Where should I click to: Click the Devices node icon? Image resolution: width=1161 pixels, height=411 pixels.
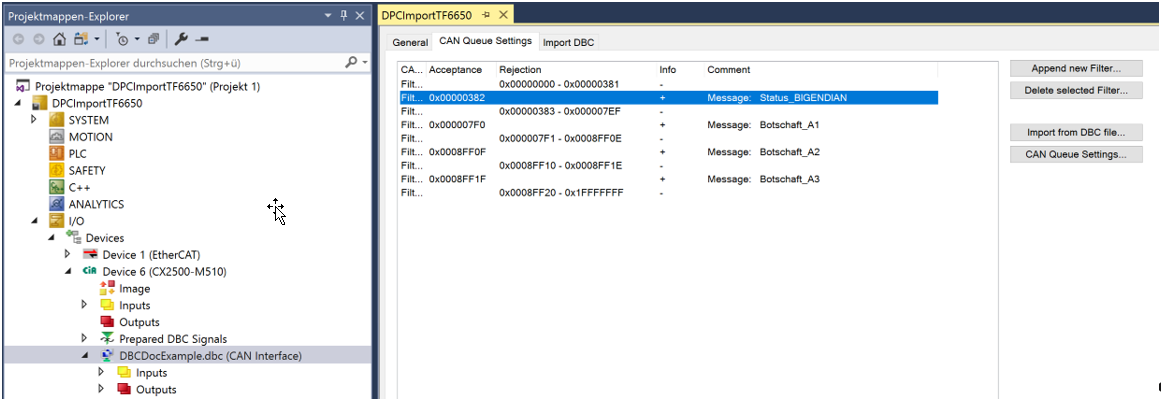point(73,238)
